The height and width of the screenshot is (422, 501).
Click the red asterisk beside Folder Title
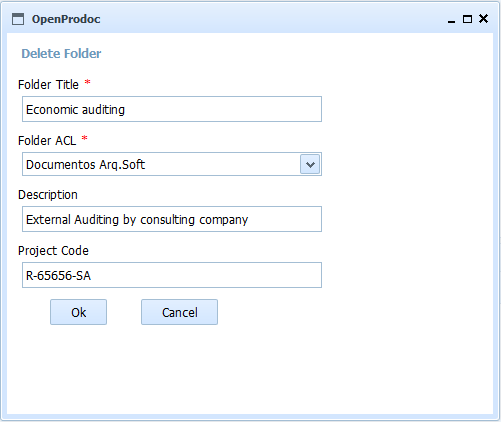pyautogui.click(x=87, y=82)
